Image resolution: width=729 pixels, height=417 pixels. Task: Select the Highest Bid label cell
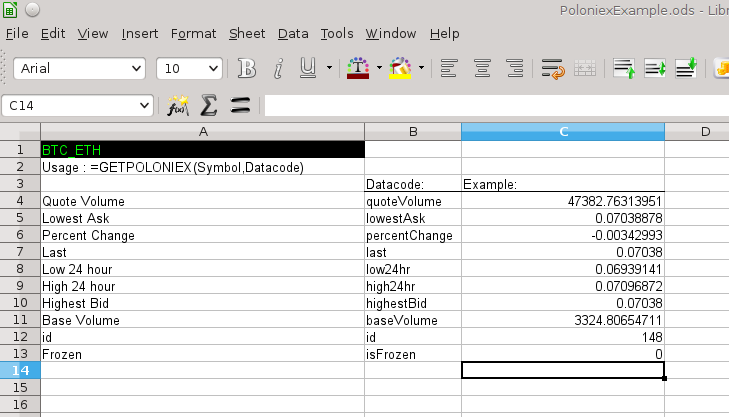pos(203,303)
